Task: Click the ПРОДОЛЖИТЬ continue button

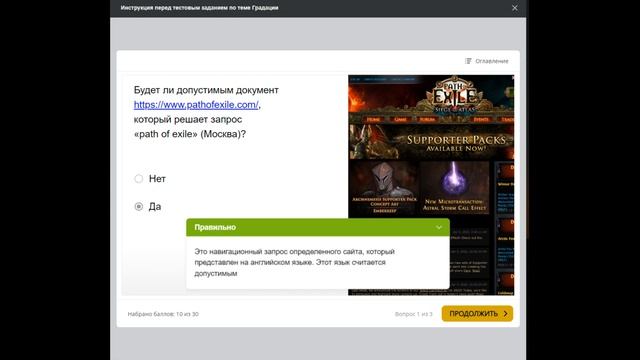Action: [x=477, y=313]
